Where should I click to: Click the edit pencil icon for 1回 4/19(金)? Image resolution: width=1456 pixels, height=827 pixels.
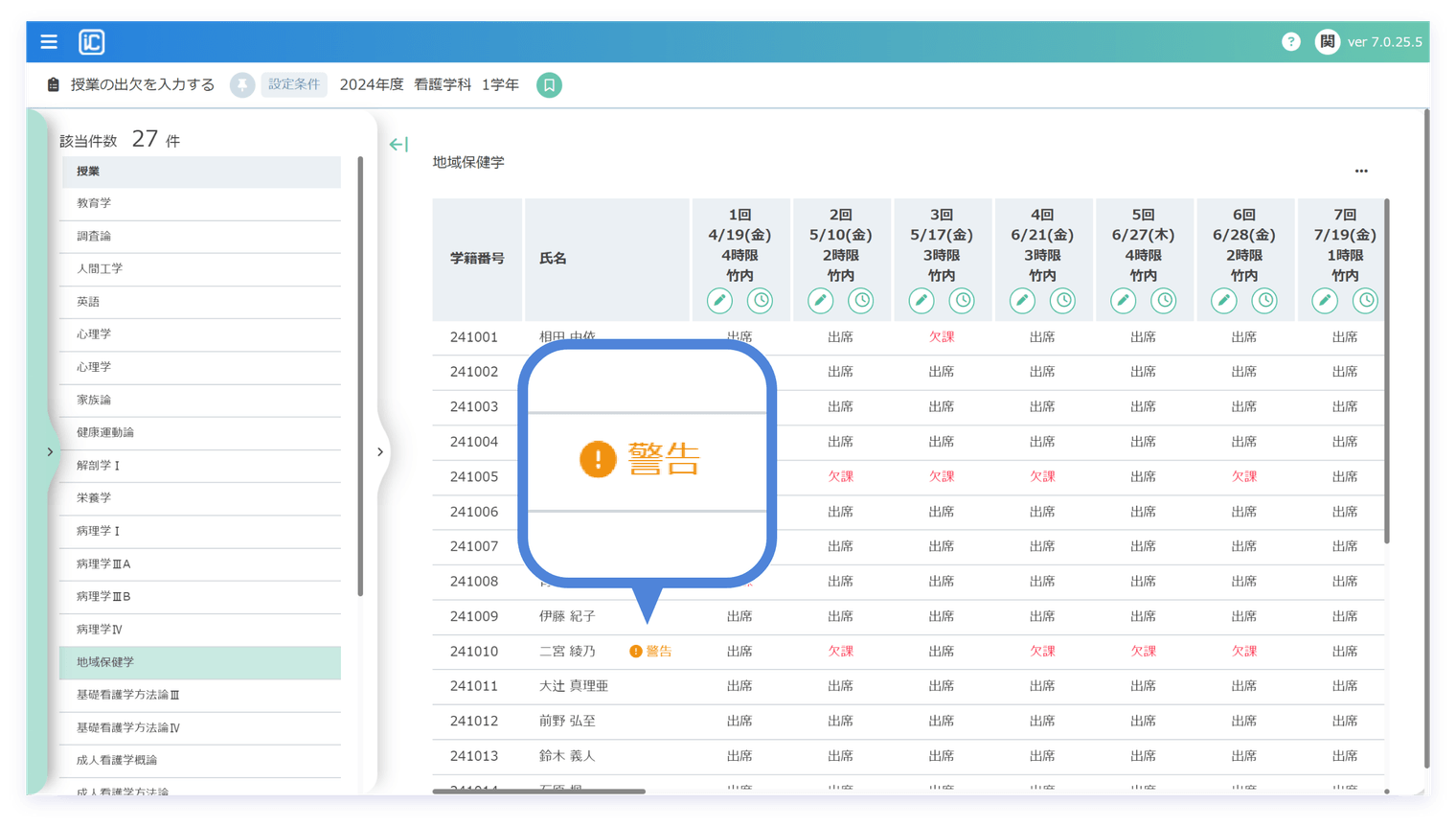pos(719,301)
